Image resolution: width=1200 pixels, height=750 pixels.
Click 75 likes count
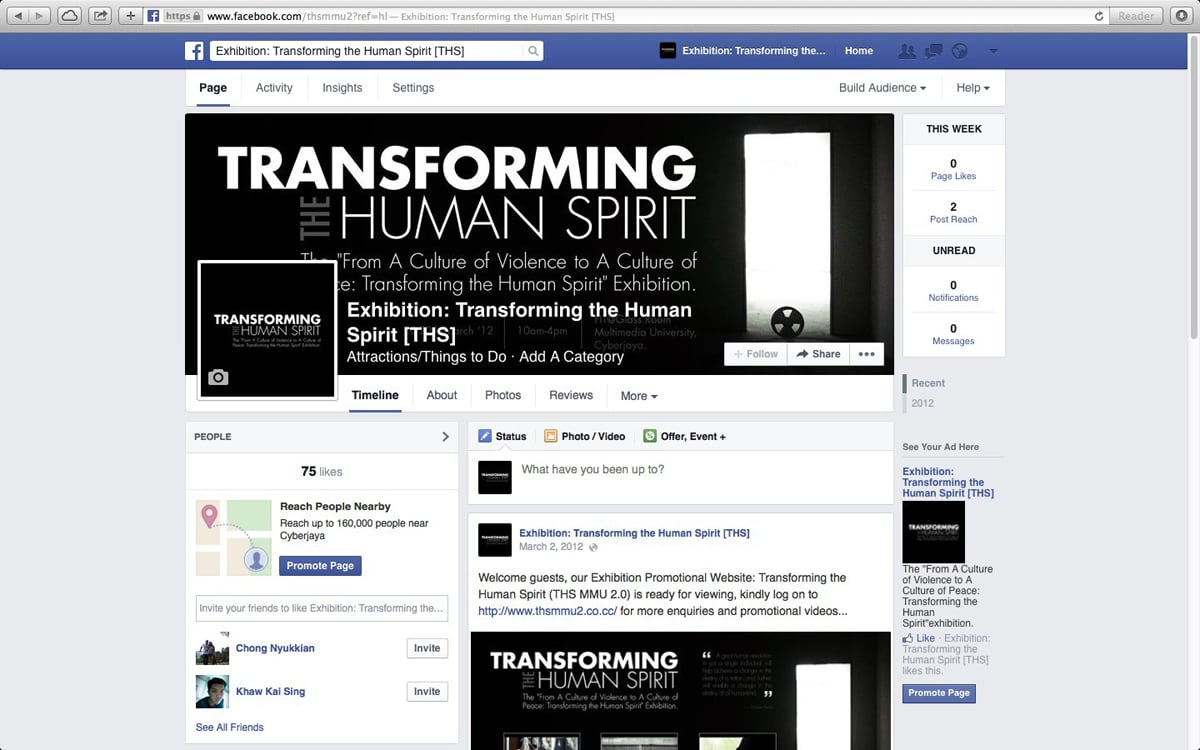click(321, 471)
